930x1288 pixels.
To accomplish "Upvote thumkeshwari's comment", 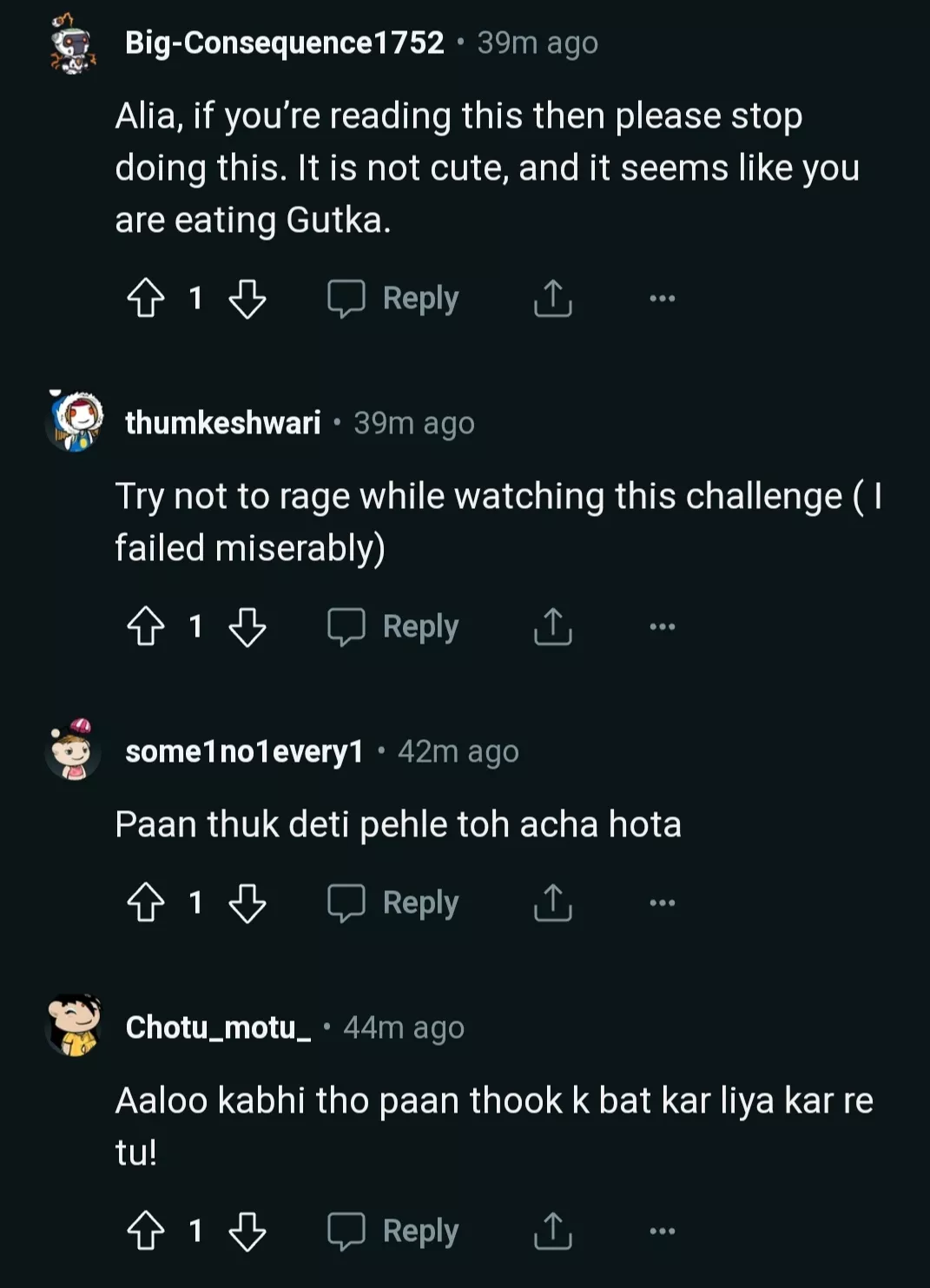I will pos(146,626).
